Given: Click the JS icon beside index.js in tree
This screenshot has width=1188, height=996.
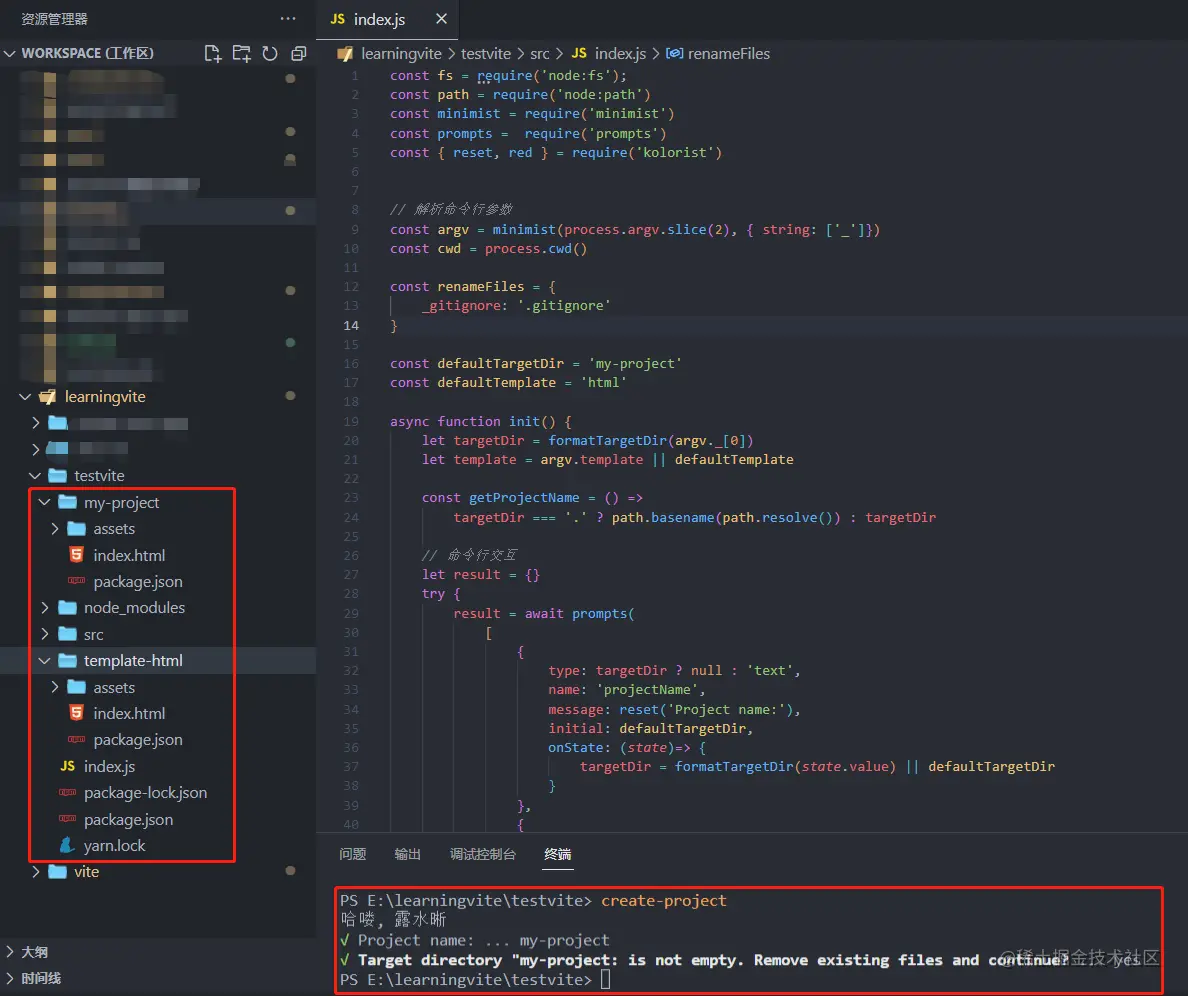Looking at the screenshot, I should click(67, 766).
